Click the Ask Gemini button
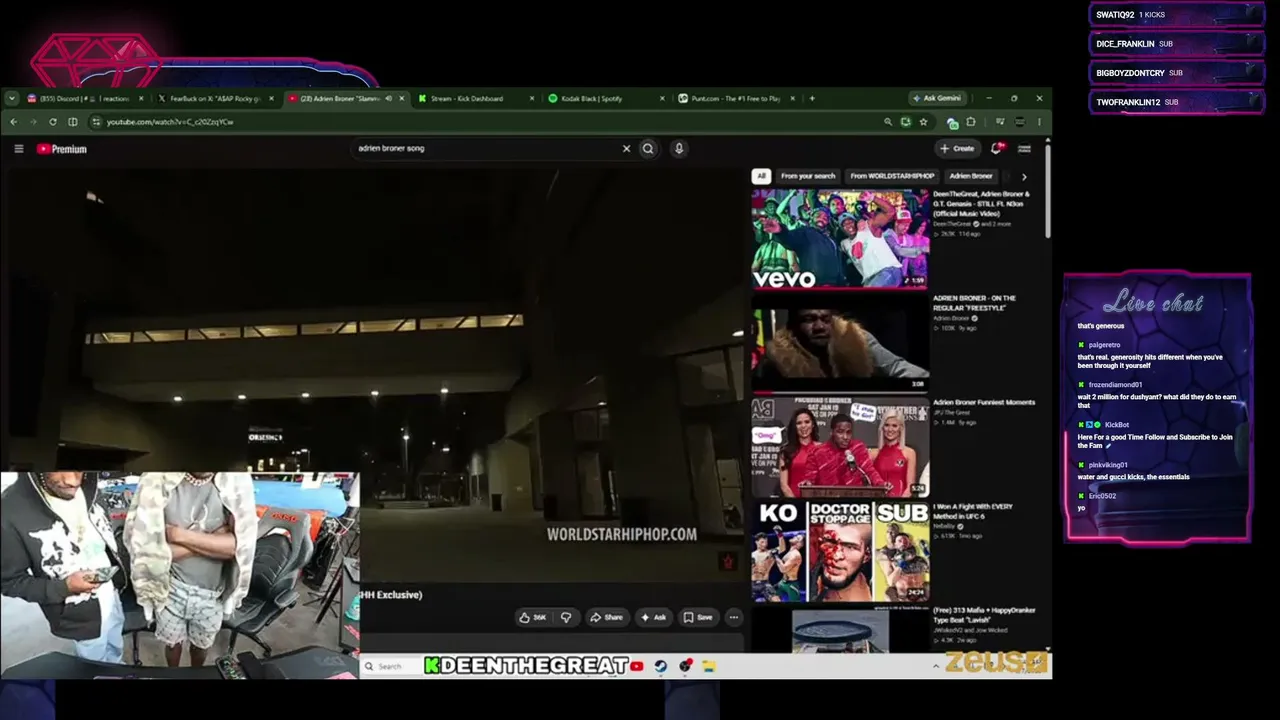This screenshot has width=1280, height=720. tap(936, 98)
